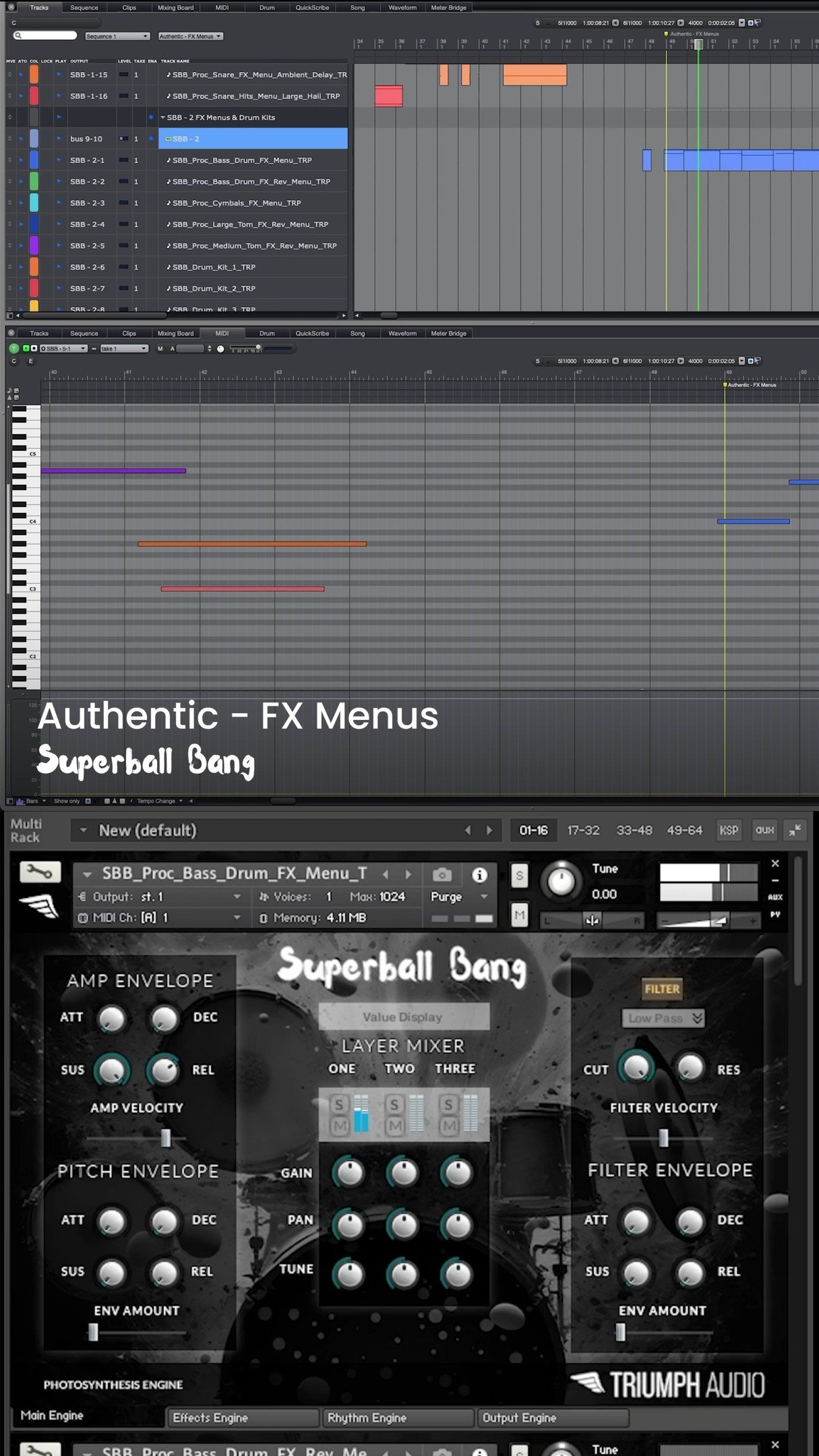Open the instrument info icon in Kontakt
Image resolution: width=819 pixels, height=1456 pixels.
pos(479,874)
